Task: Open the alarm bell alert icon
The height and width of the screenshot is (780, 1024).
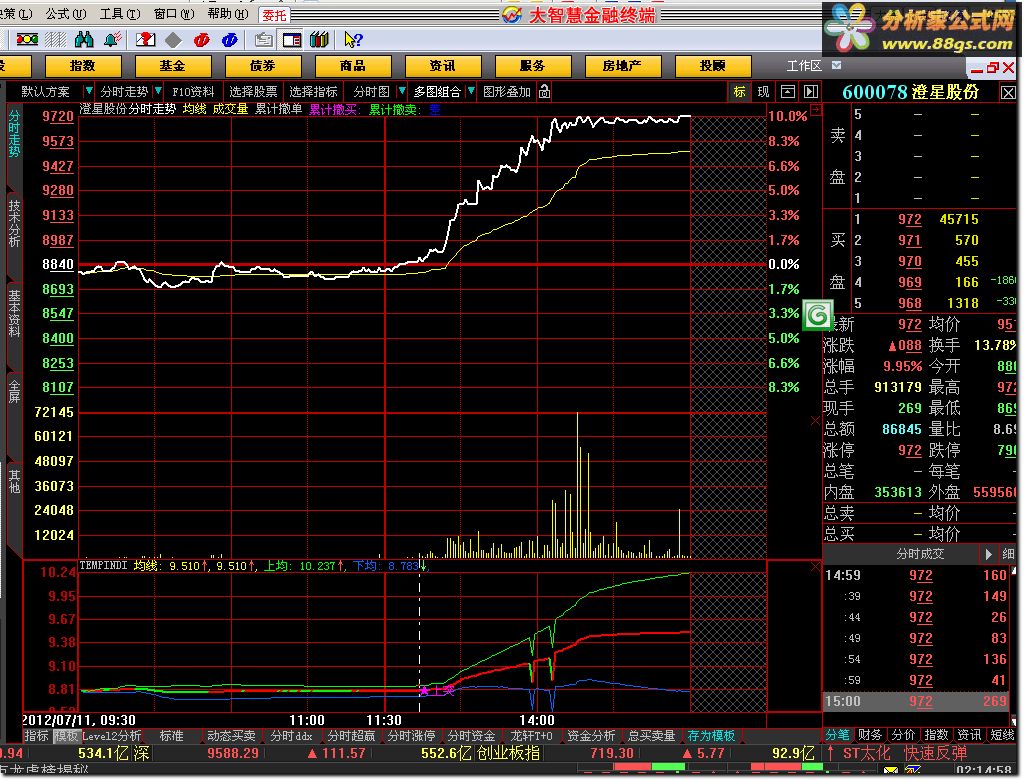Action: [x=112, y=40]
